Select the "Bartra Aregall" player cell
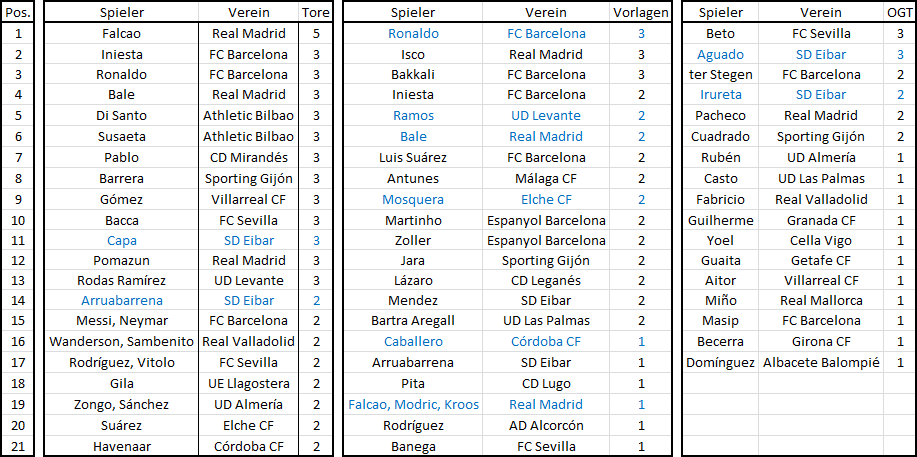The image size is (917, 457). click(413, 320)
